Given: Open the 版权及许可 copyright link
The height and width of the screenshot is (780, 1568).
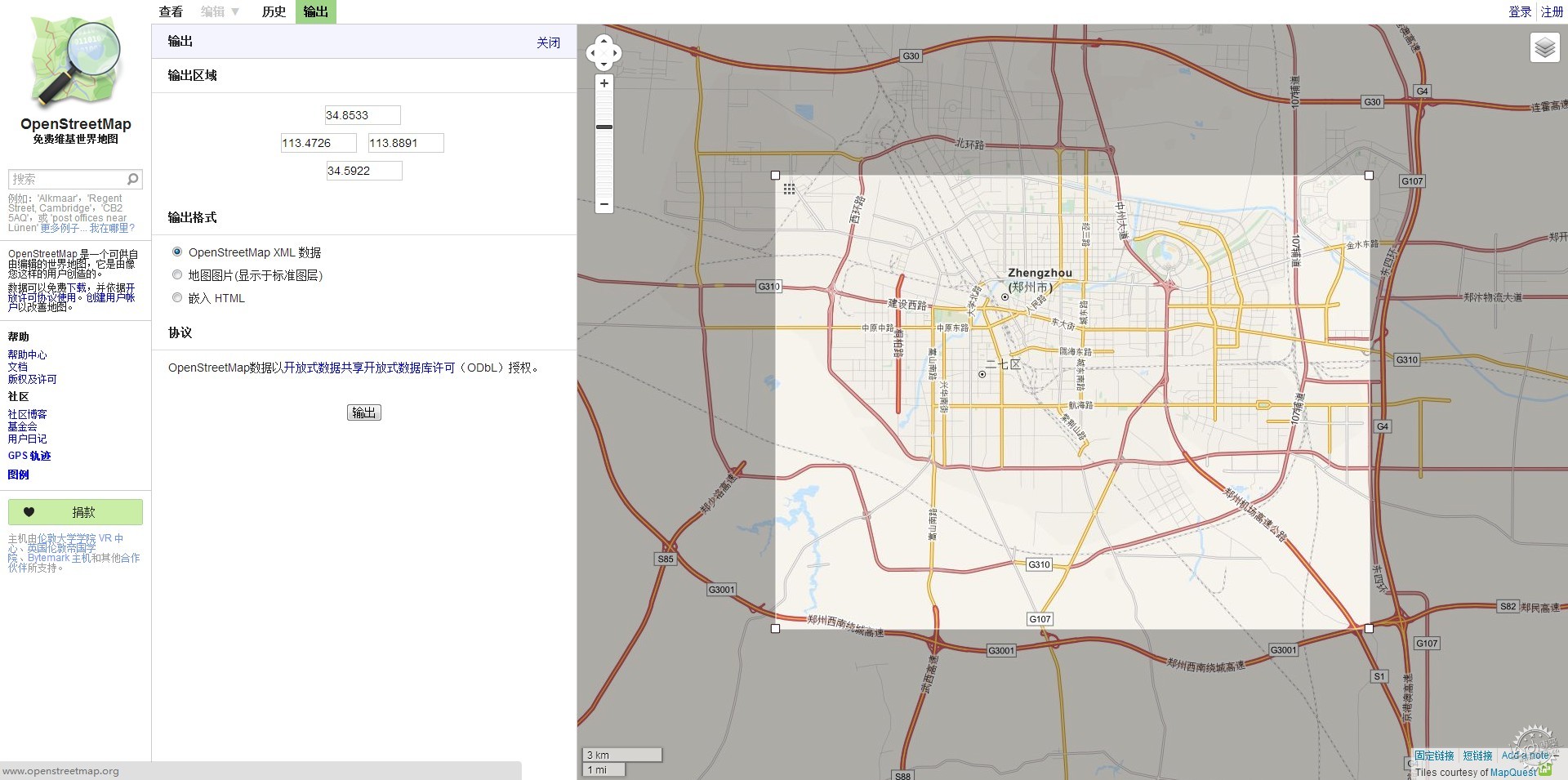Looking at the screenshot, I should pos(33,379).
